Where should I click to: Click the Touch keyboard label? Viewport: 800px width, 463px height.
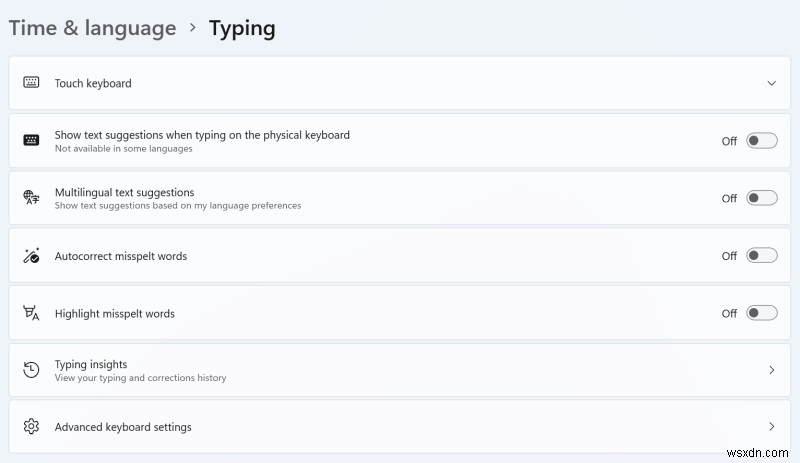[93, 83]
